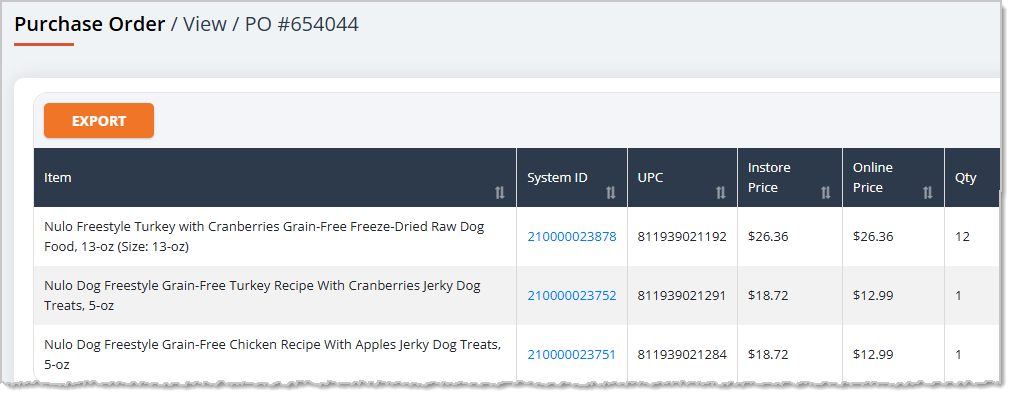Screen dimensions: 1012x398
Task: Click UPC value 811939021291
Action: [x=682, y=295]
